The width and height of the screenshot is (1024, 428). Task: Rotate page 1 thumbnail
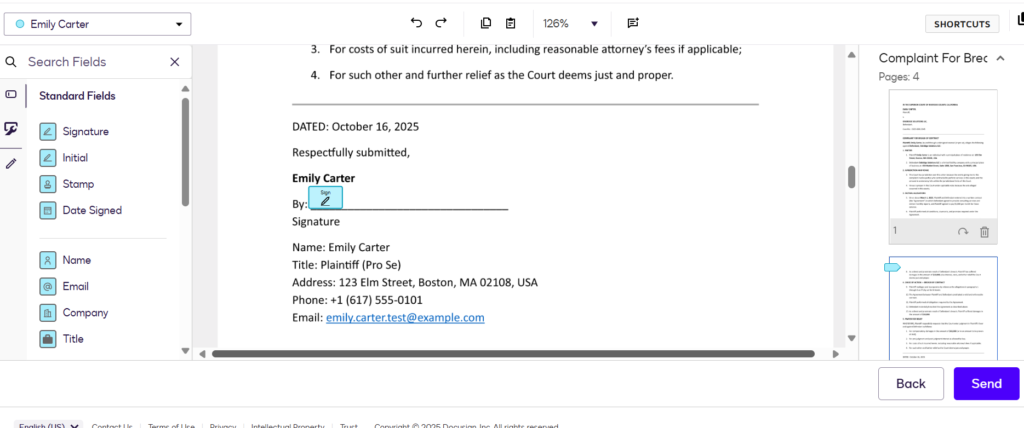click(962, 231)
